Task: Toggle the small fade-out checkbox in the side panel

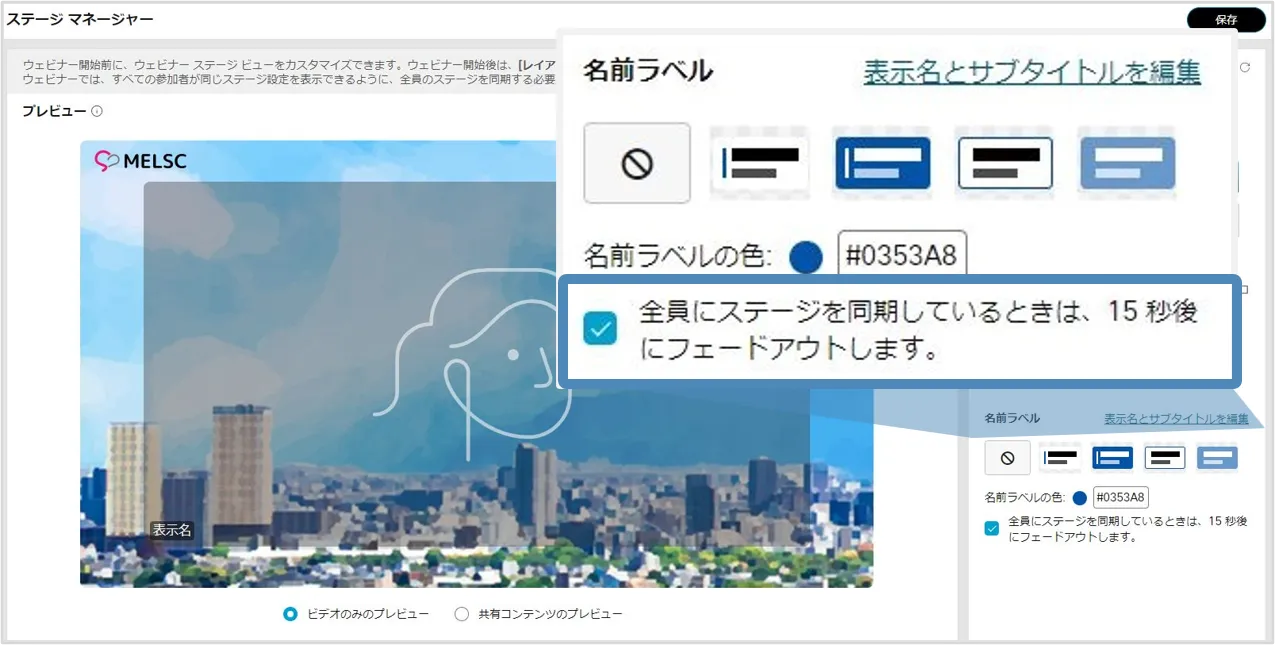Action: click(x=991, y=529)
